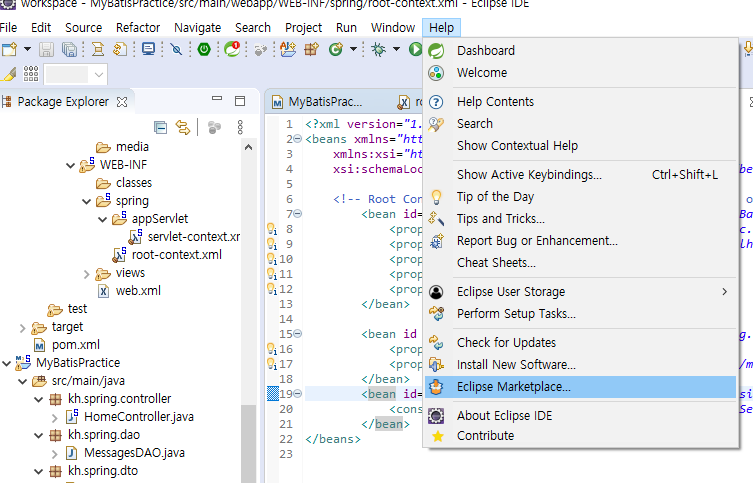Viewport: 753px width, 483px height.
Task: Choose Show Active Keybindings...
Action: [581, 175]
